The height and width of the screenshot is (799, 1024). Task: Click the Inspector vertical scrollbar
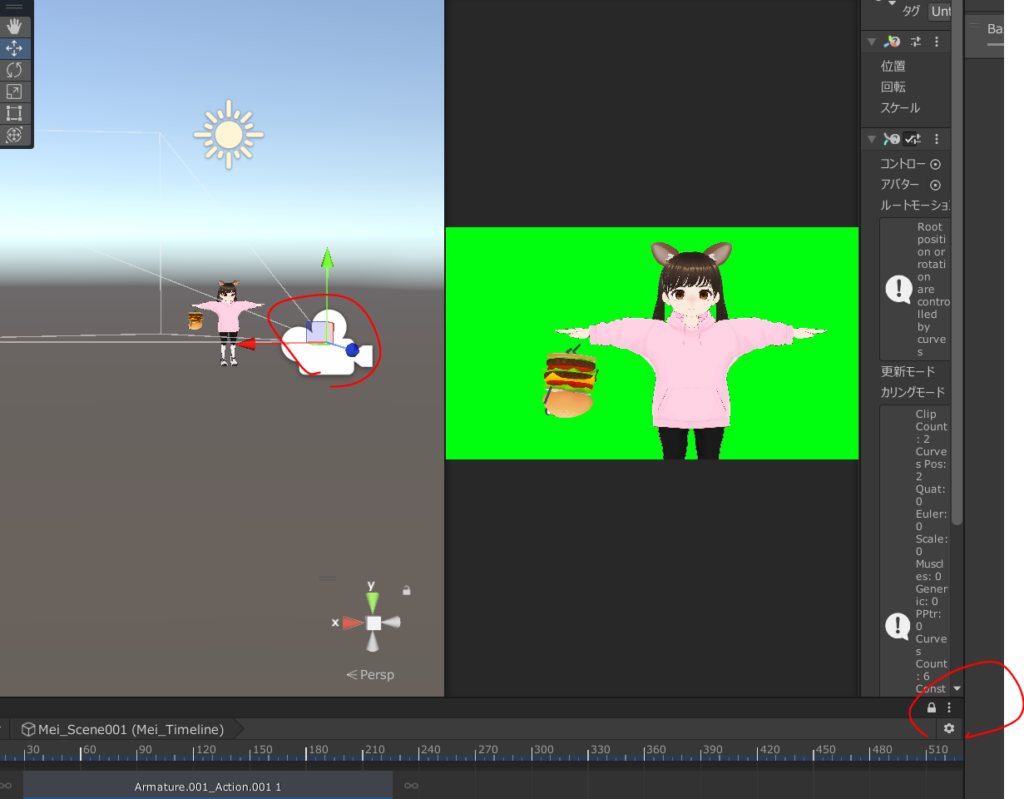tap(957, 300)
